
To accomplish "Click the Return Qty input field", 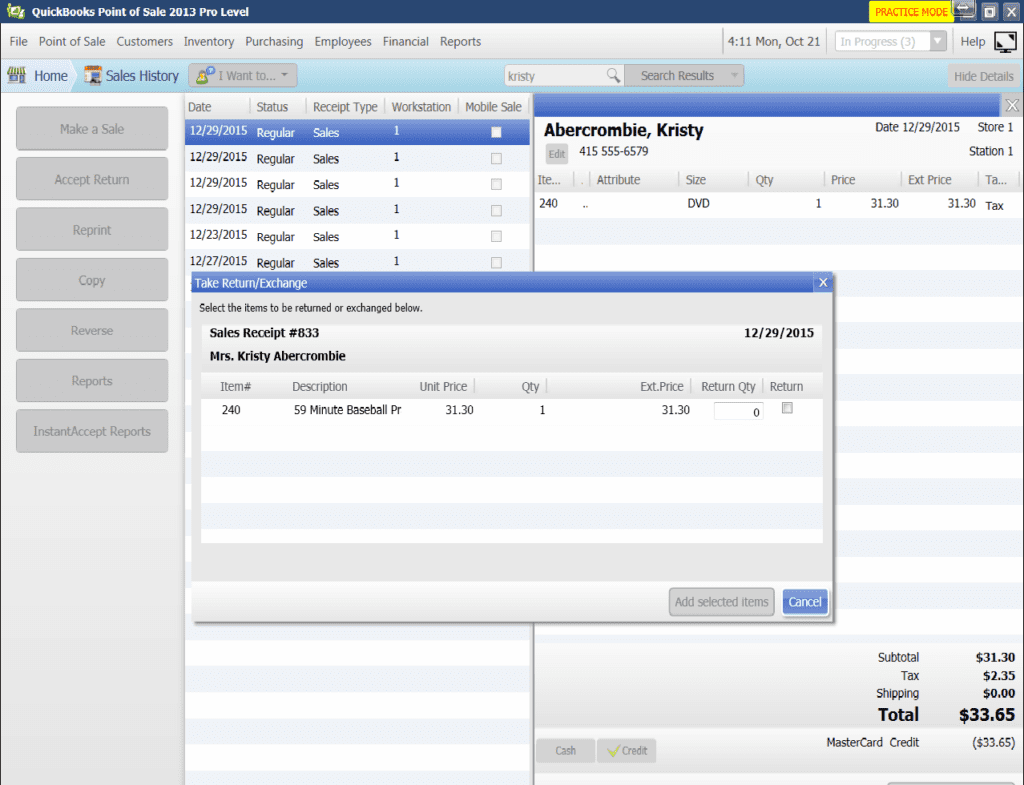I will tap(738, 411).
